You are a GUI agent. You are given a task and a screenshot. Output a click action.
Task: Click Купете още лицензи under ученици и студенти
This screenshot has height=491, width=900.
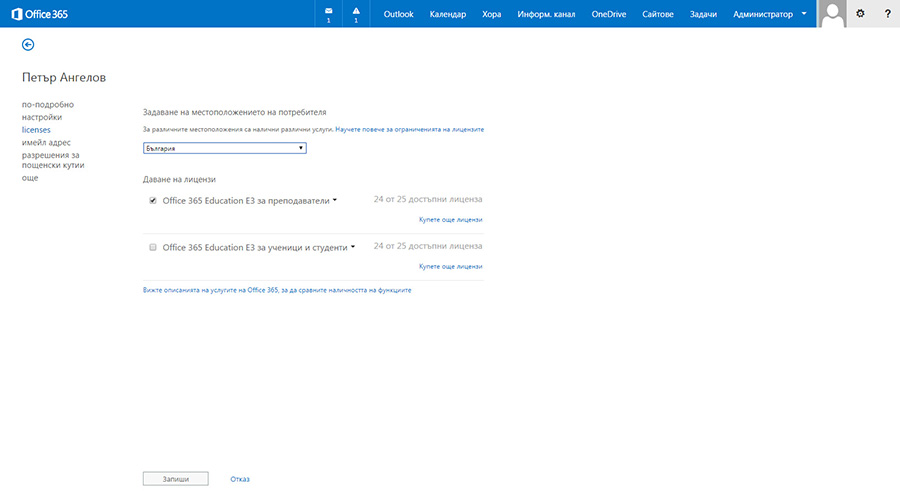(451, 266)
